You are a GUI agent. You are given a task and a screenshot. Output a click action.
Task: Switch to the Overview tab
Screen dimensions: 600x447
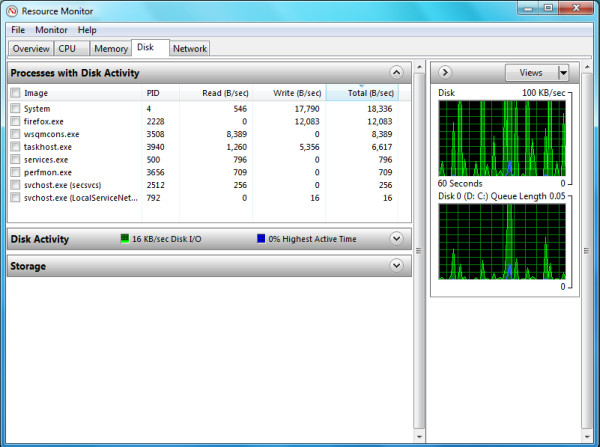(x=31, y=49)
